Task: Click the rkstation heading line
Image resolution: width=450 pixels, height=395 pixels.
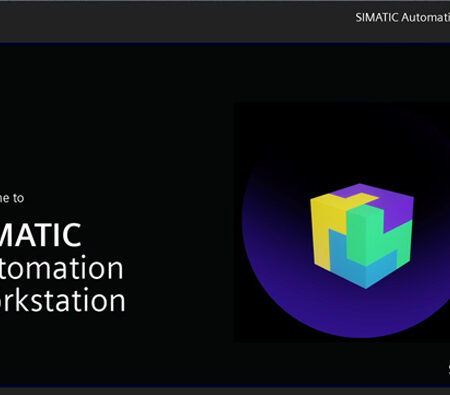Action: click(x=63, y=300)
